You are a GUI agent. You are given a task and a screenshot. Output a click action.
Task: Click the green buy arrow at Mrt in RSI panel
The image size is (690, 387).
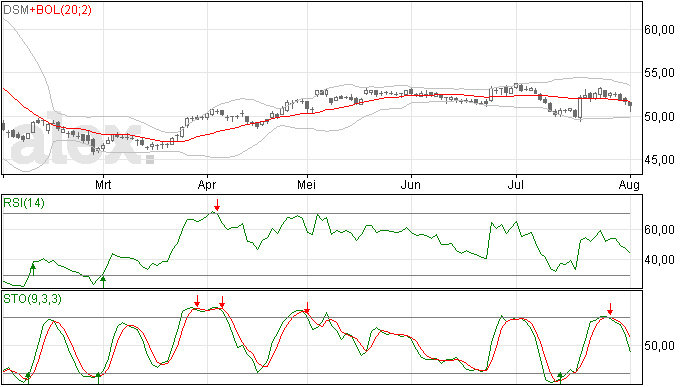103,282
